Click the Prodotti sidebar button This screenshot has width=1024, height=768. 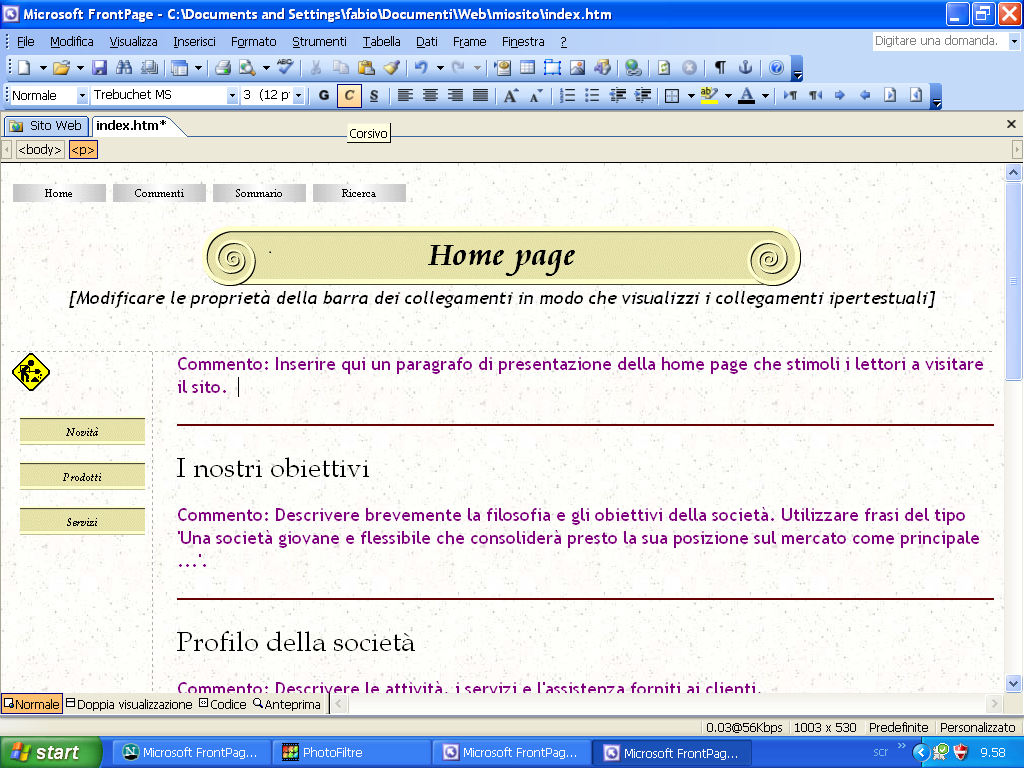pyautogui.click(x=82, y=477)
